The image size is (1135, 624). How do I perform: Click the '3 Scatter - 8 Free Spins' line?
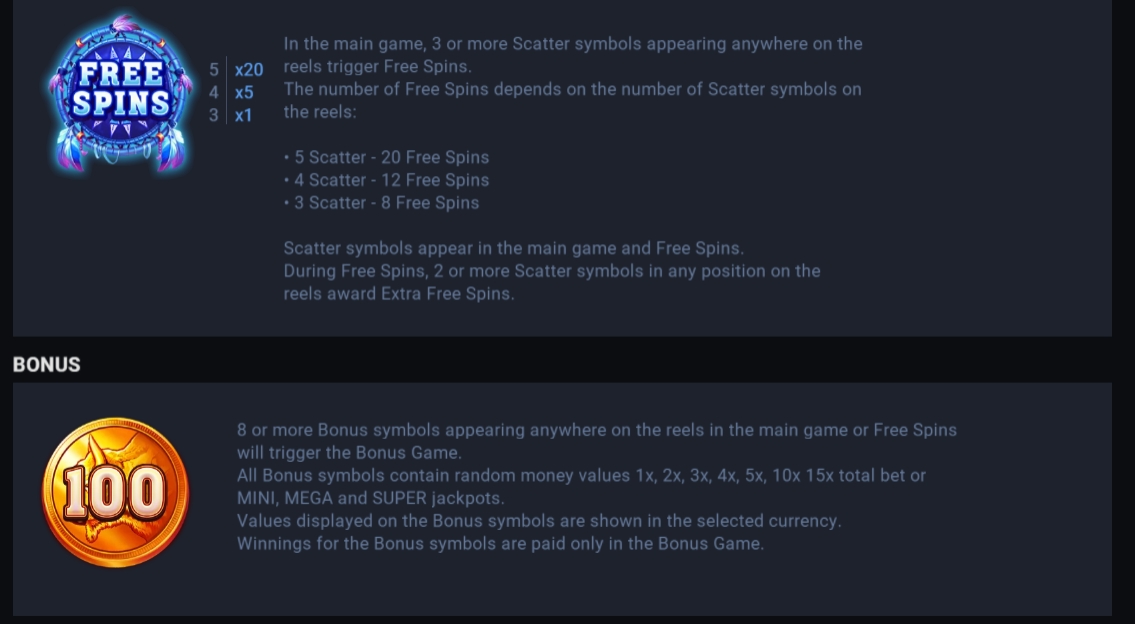pos(381,203)
